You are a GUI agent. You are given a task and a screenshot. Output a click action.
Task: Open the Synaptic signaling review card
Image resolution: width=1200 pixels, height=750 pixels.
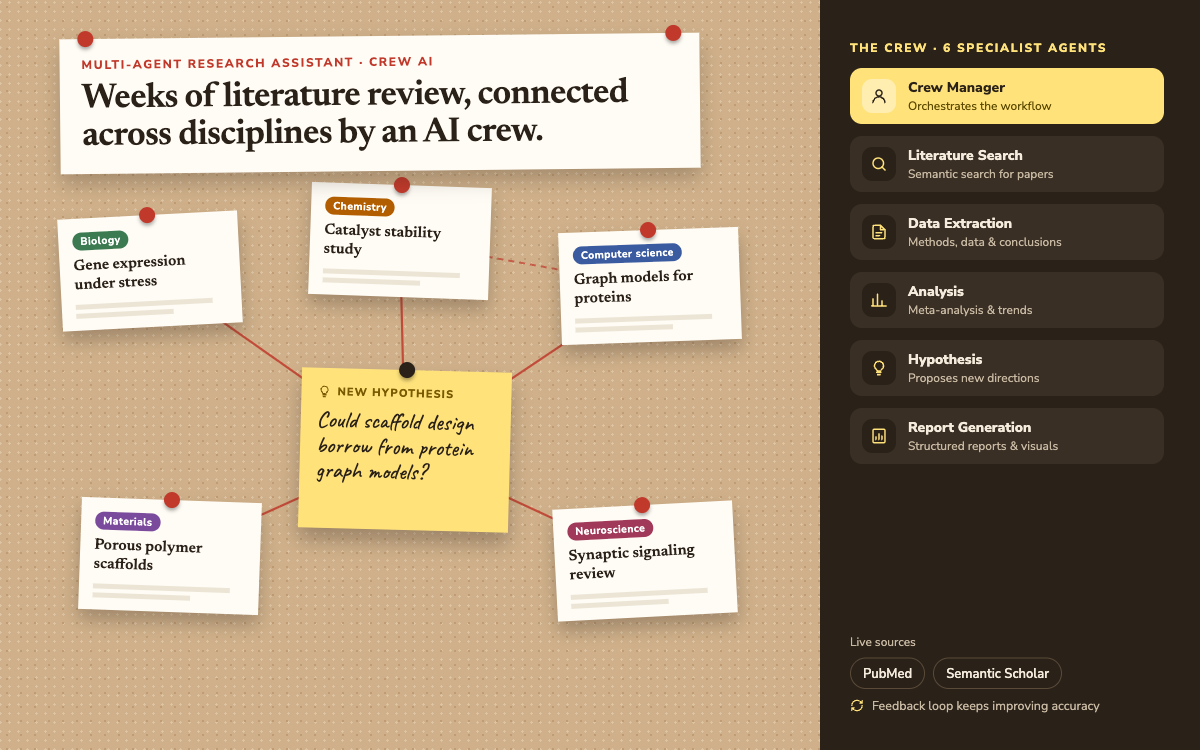coord(645,561)
